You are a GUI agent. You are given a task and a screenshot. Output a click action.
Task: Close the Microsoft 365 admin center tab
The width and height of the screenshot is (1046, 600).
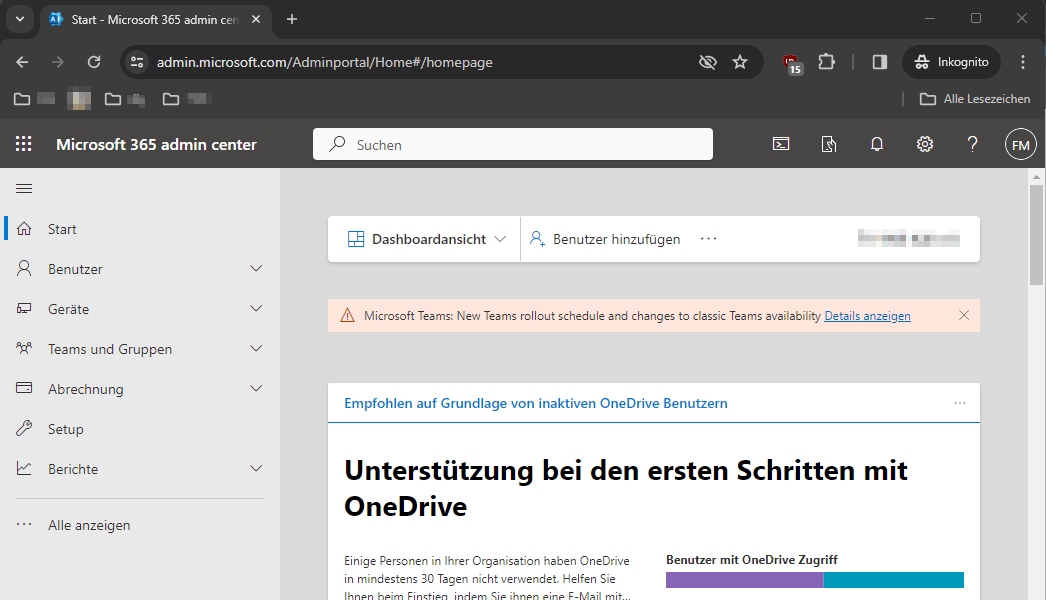click(255, 19)
